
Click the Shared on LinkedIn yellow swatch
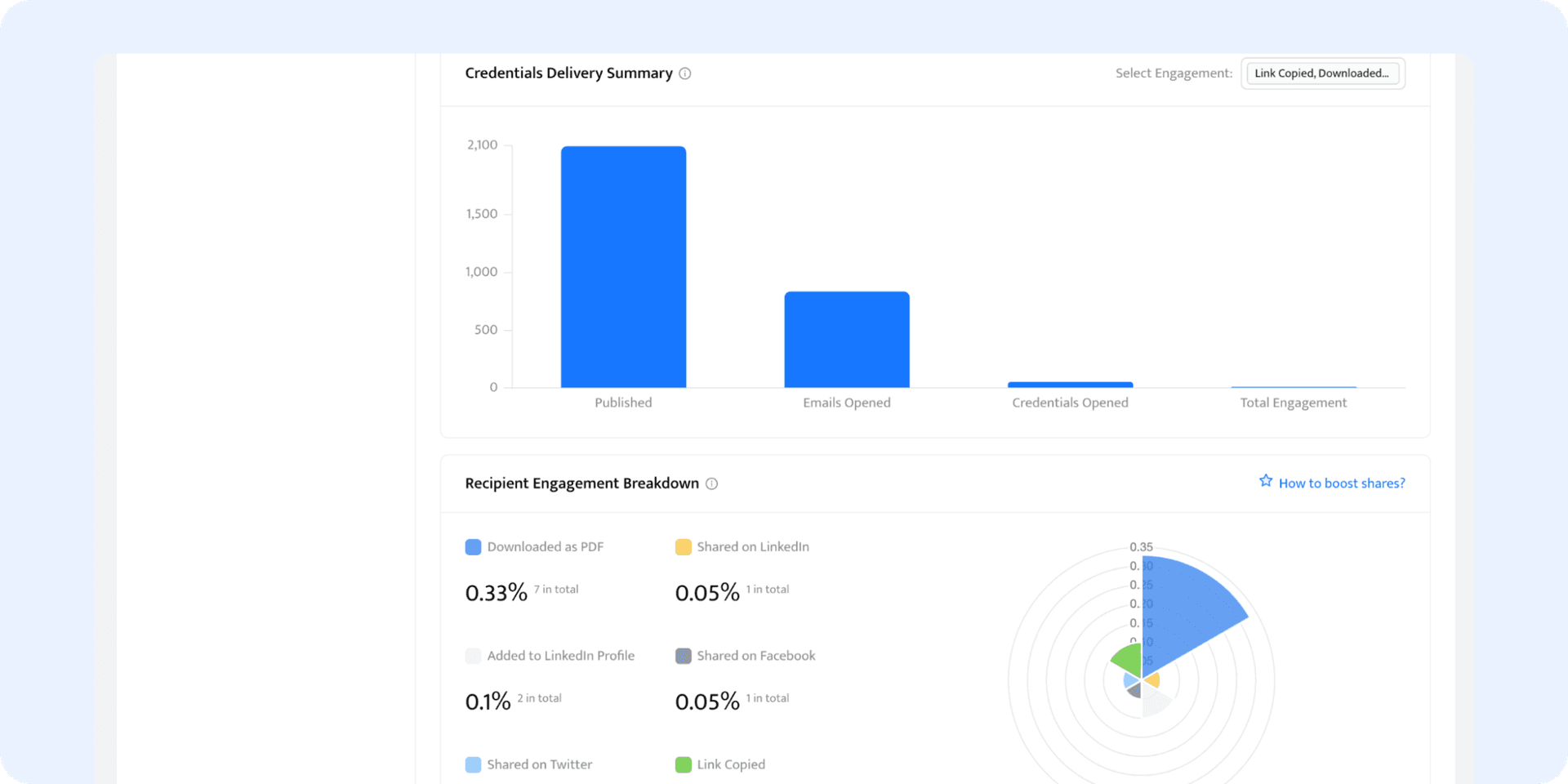click(683, 547)
